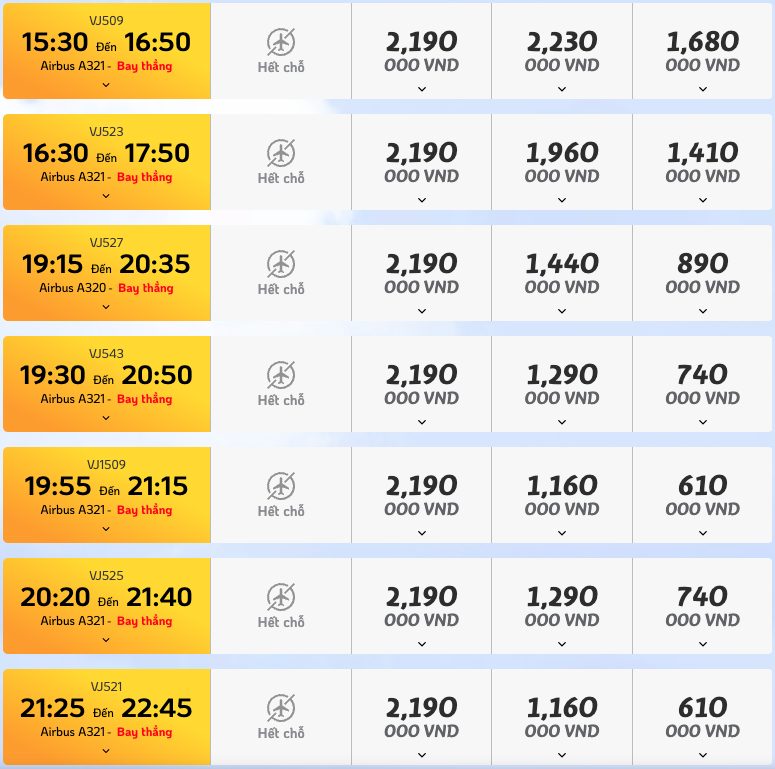Expand chevron below 1,680 fare for VJ509
The image size is (775, 769).
(703, 89)
